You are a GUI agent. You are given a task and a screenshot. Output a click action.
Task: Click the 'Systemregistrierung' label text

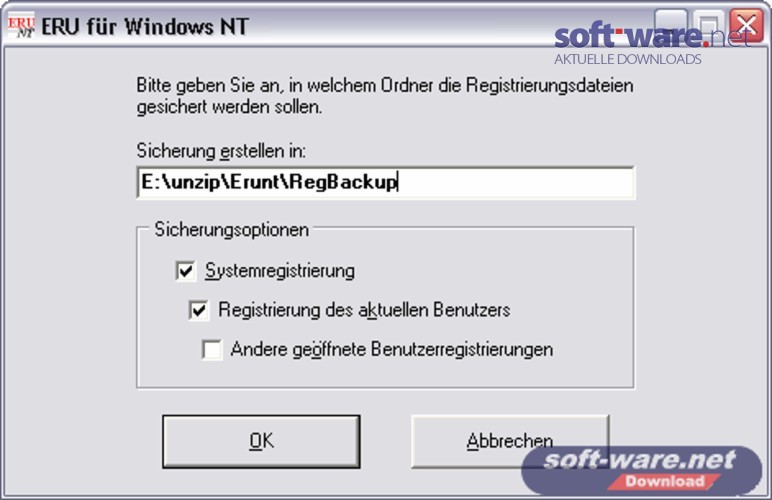coord(280,271)
